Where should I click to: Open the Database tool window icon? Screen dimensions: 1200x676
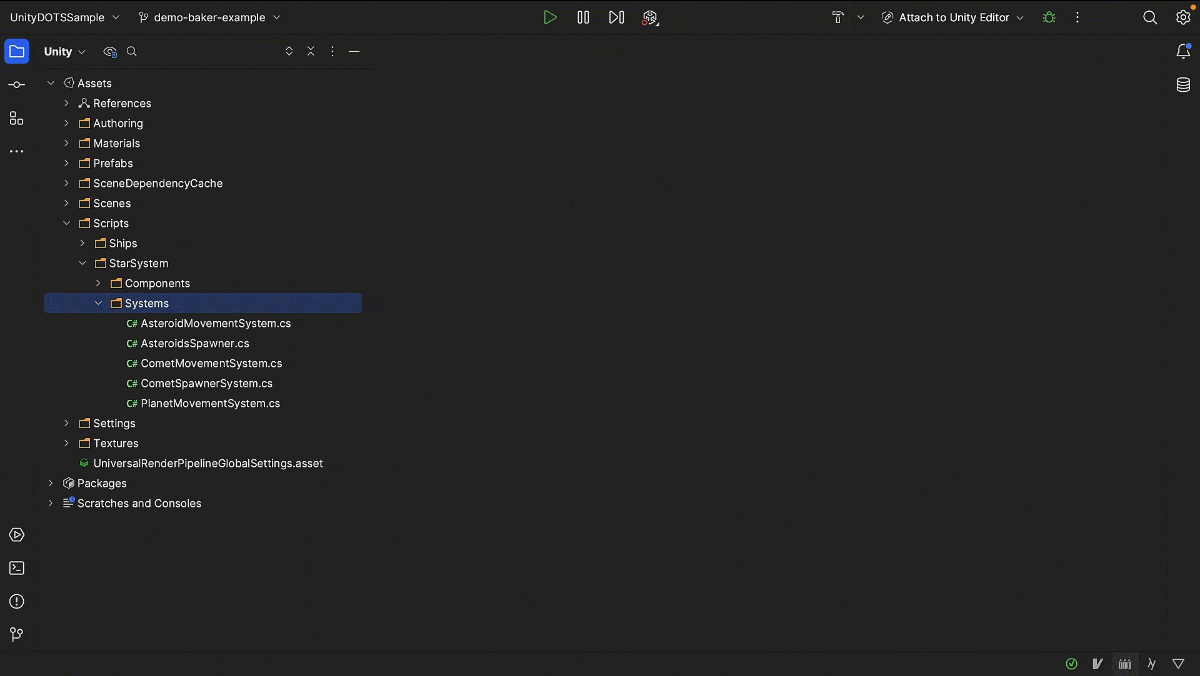point(1183,85)
